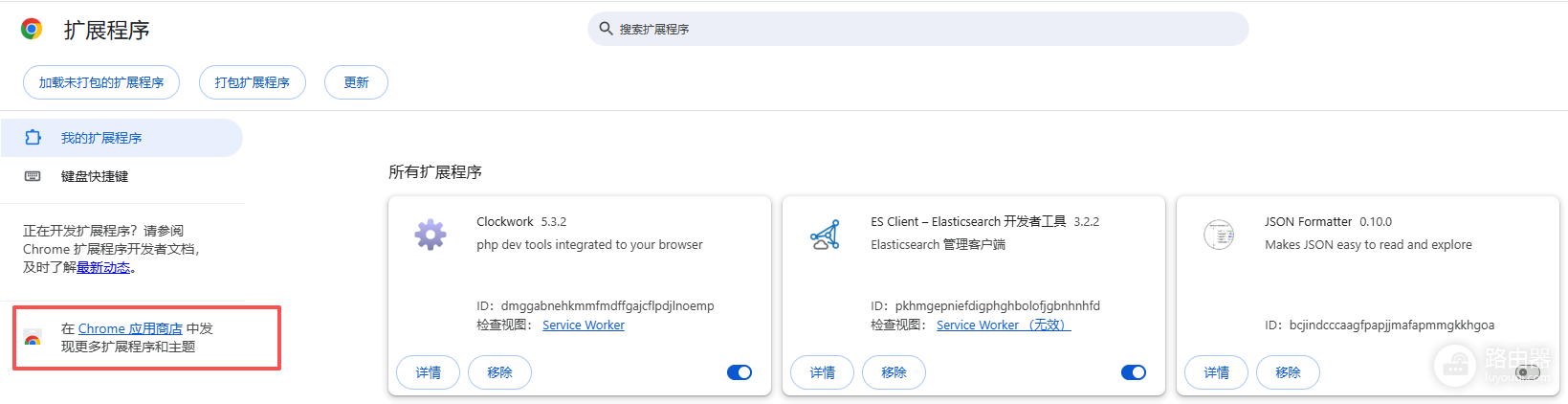Click 移除 for ES Client
This screenshot has width=1568, height=404.
pos(894,372)
